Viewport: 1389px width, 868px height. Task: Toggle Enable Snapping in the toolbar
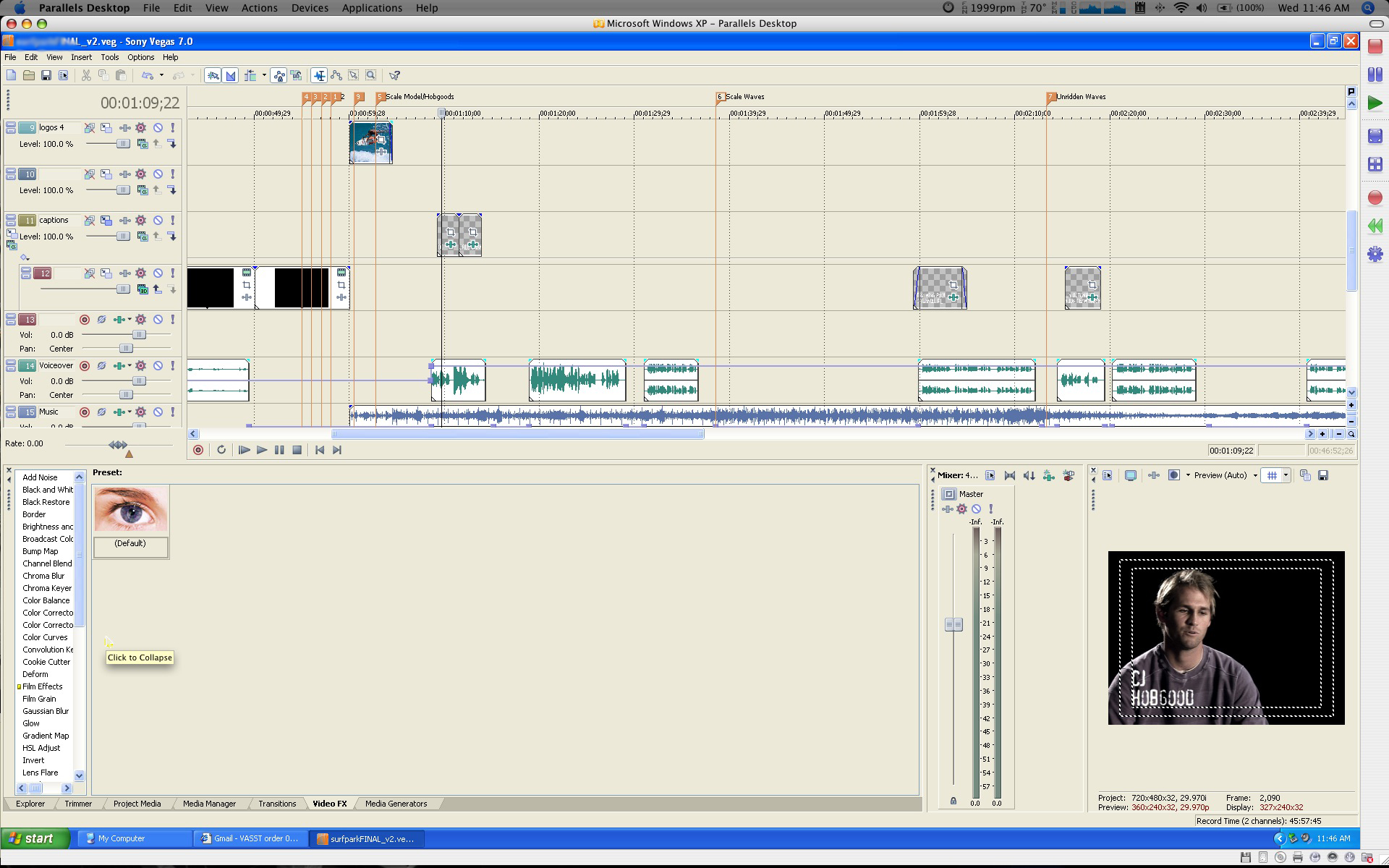click(213, 75)
